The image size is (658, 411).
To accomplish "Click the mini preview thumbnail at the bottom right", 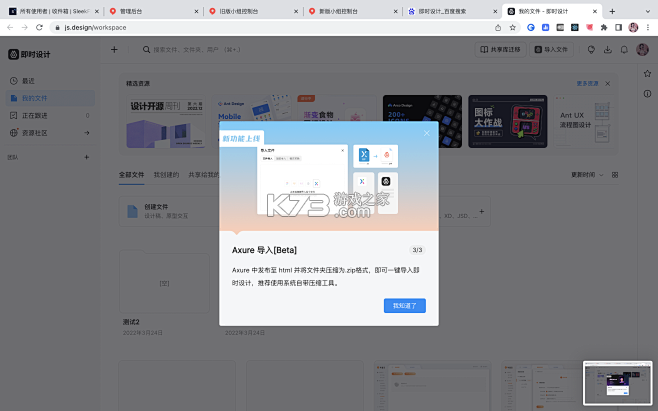I will (617, 383).
